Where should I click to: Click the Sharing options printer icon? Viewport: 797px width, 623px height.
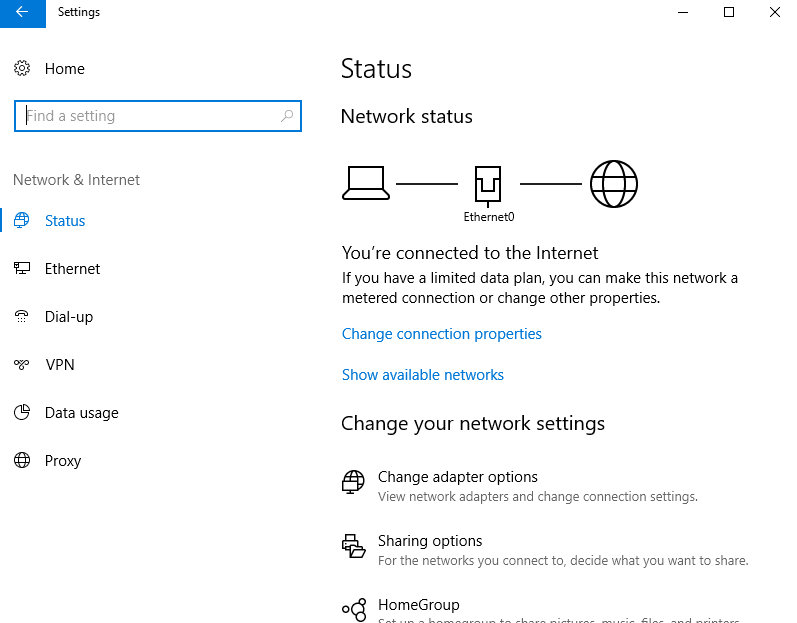click(353, 546)
